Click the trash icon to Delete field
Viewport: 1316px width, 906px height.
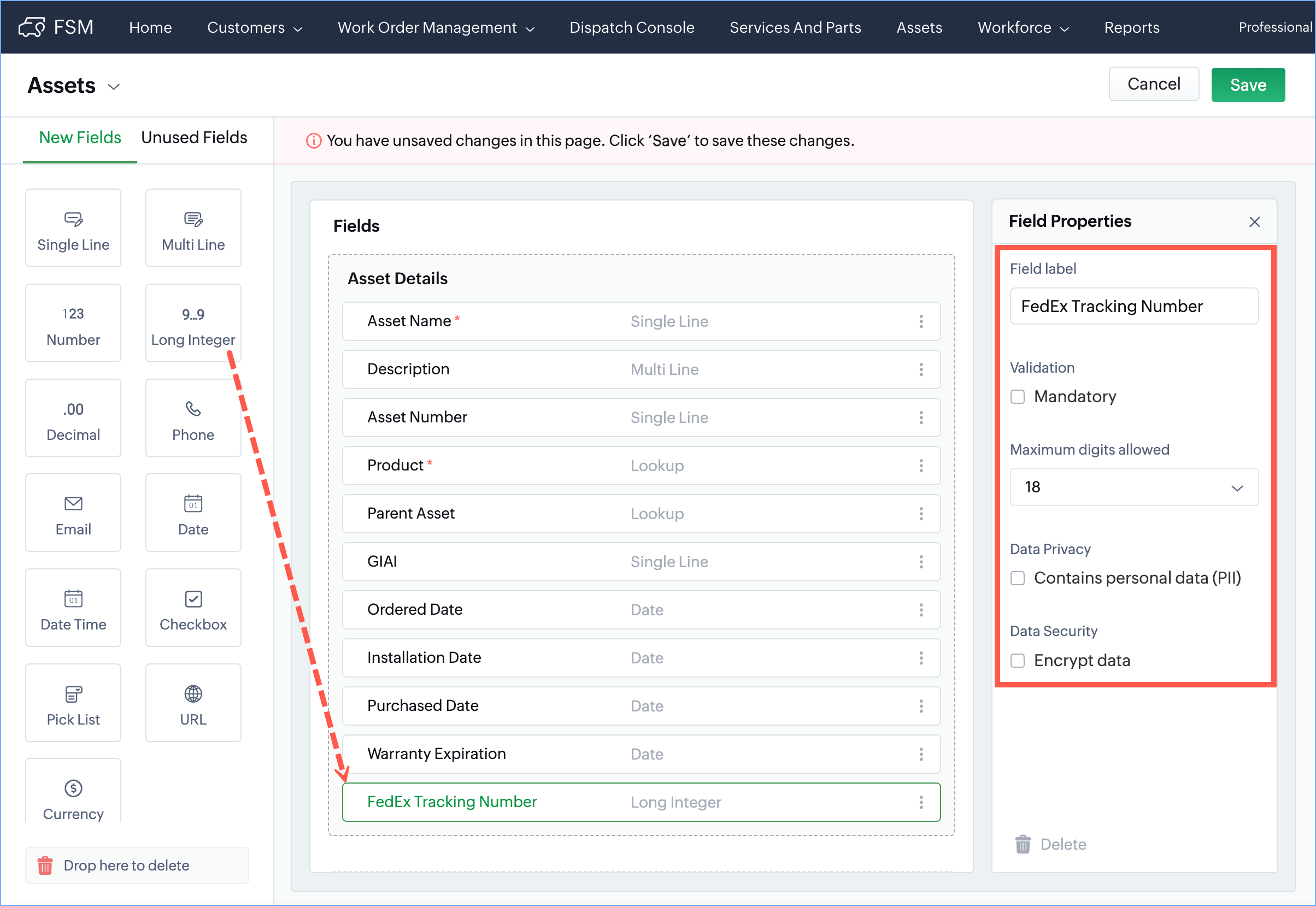[x=1023, y=844]
